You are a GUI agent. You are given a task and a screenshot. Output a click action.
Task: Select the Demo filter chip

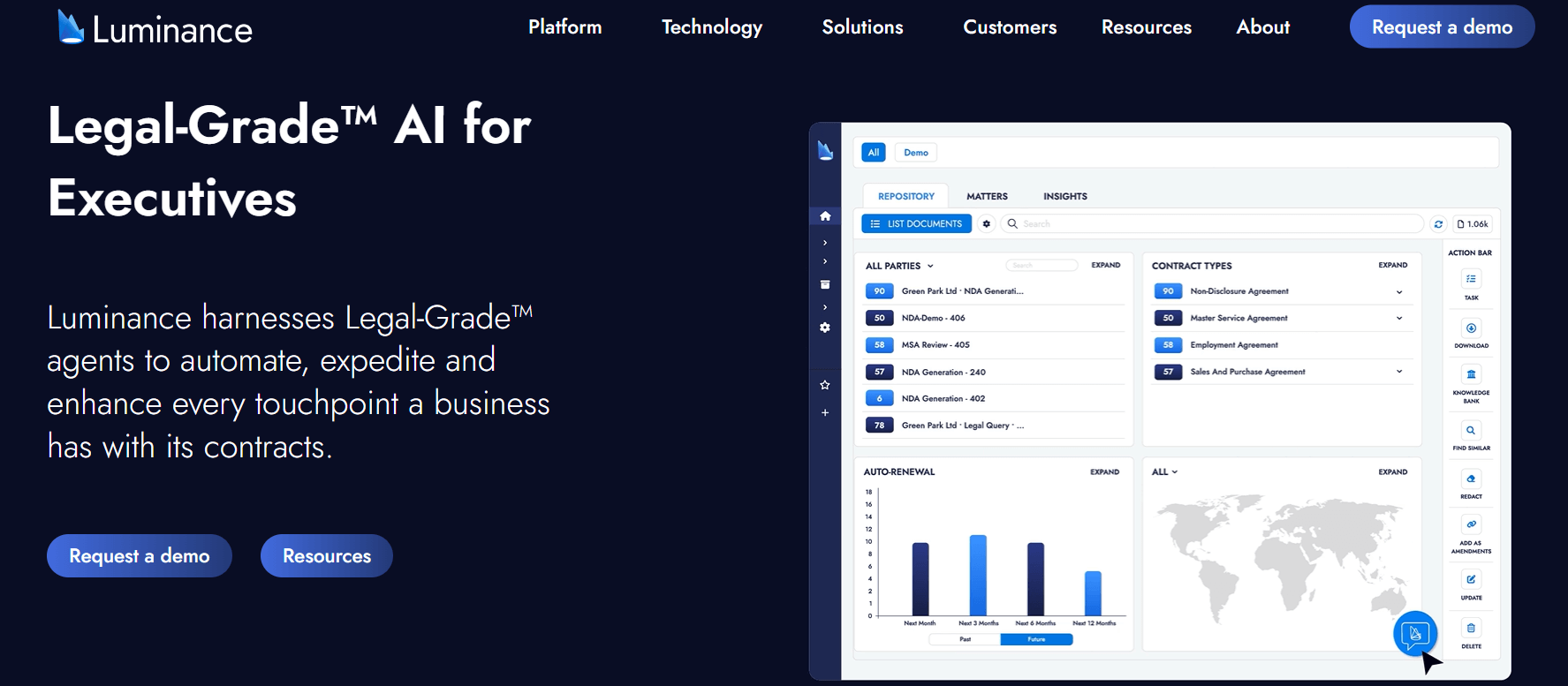click(x=915, y=153)
